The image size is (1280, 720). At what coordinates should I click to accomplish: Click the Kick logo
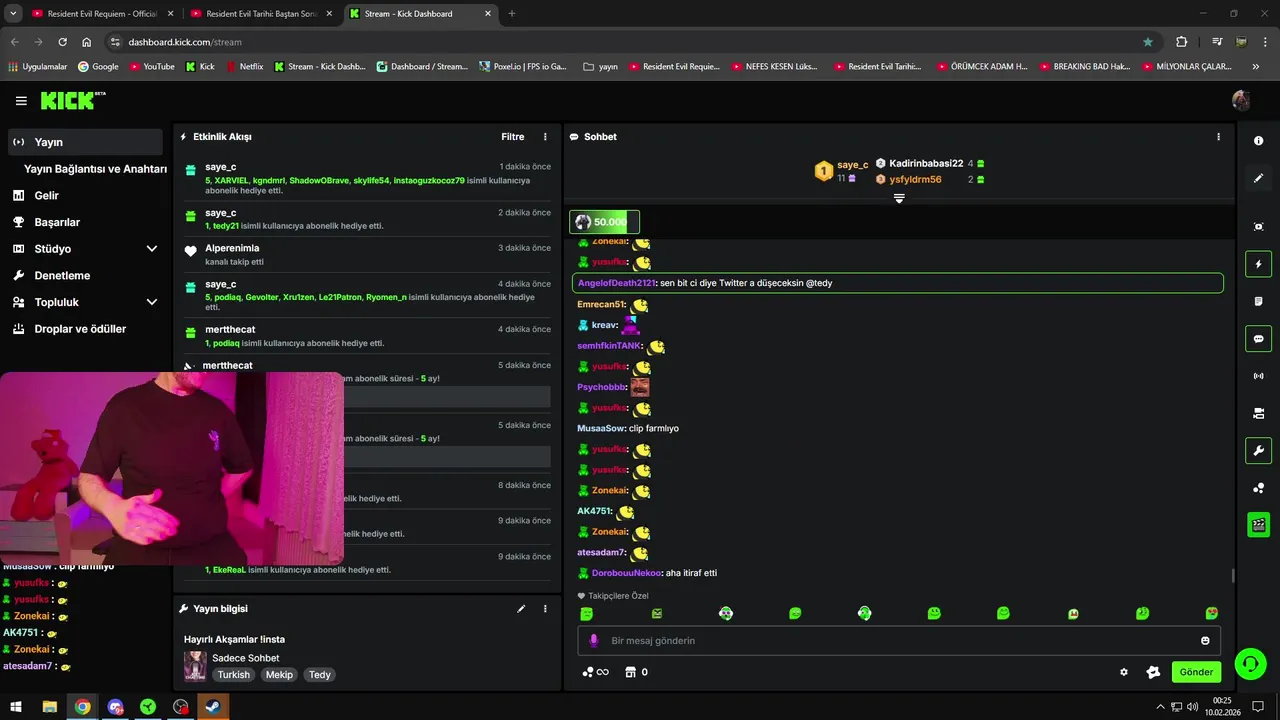(x=72, y=100)
